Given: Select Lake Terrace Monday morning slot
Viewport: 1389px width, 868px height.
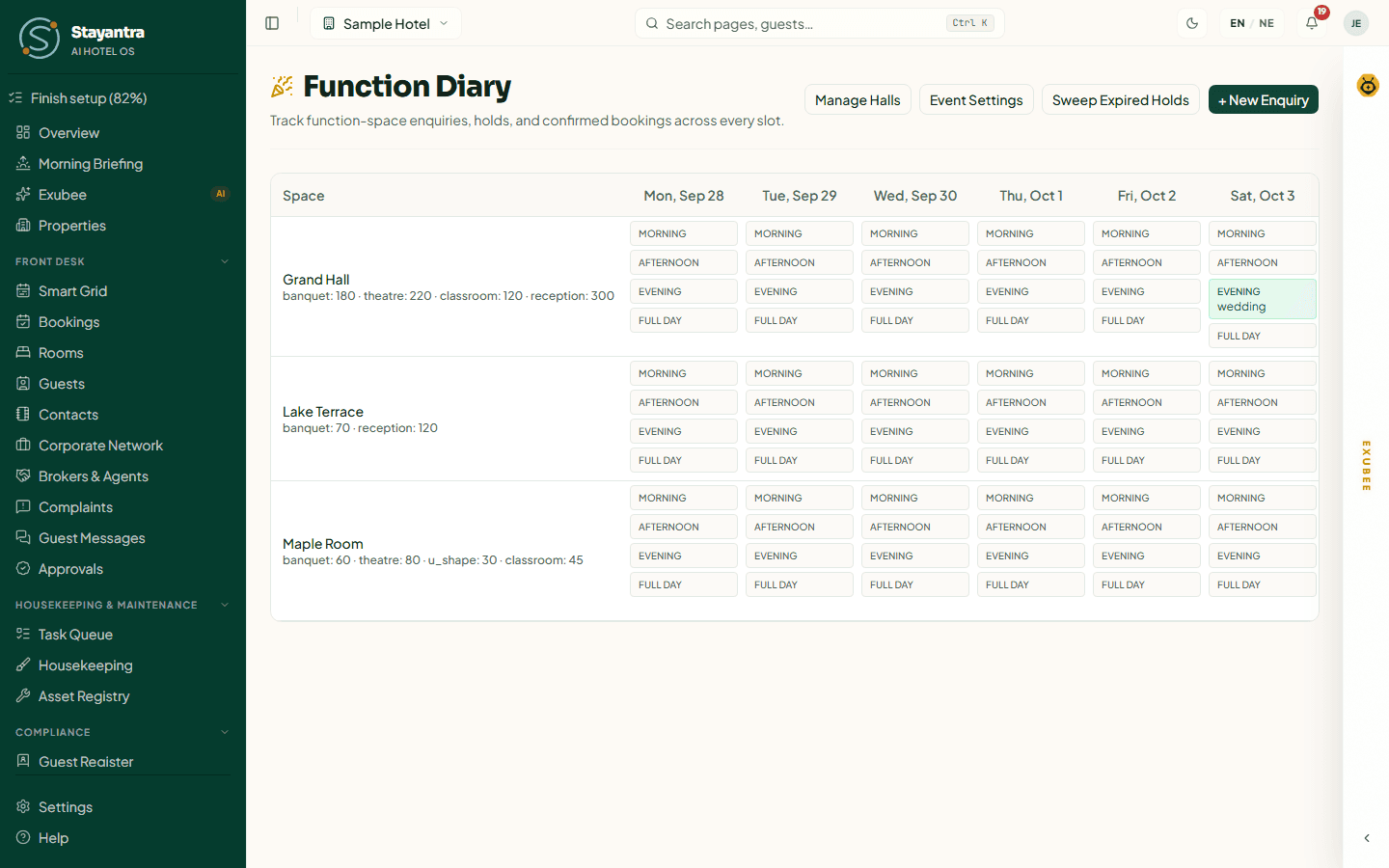Looking at the screenshot, I should tap(684, 373).
